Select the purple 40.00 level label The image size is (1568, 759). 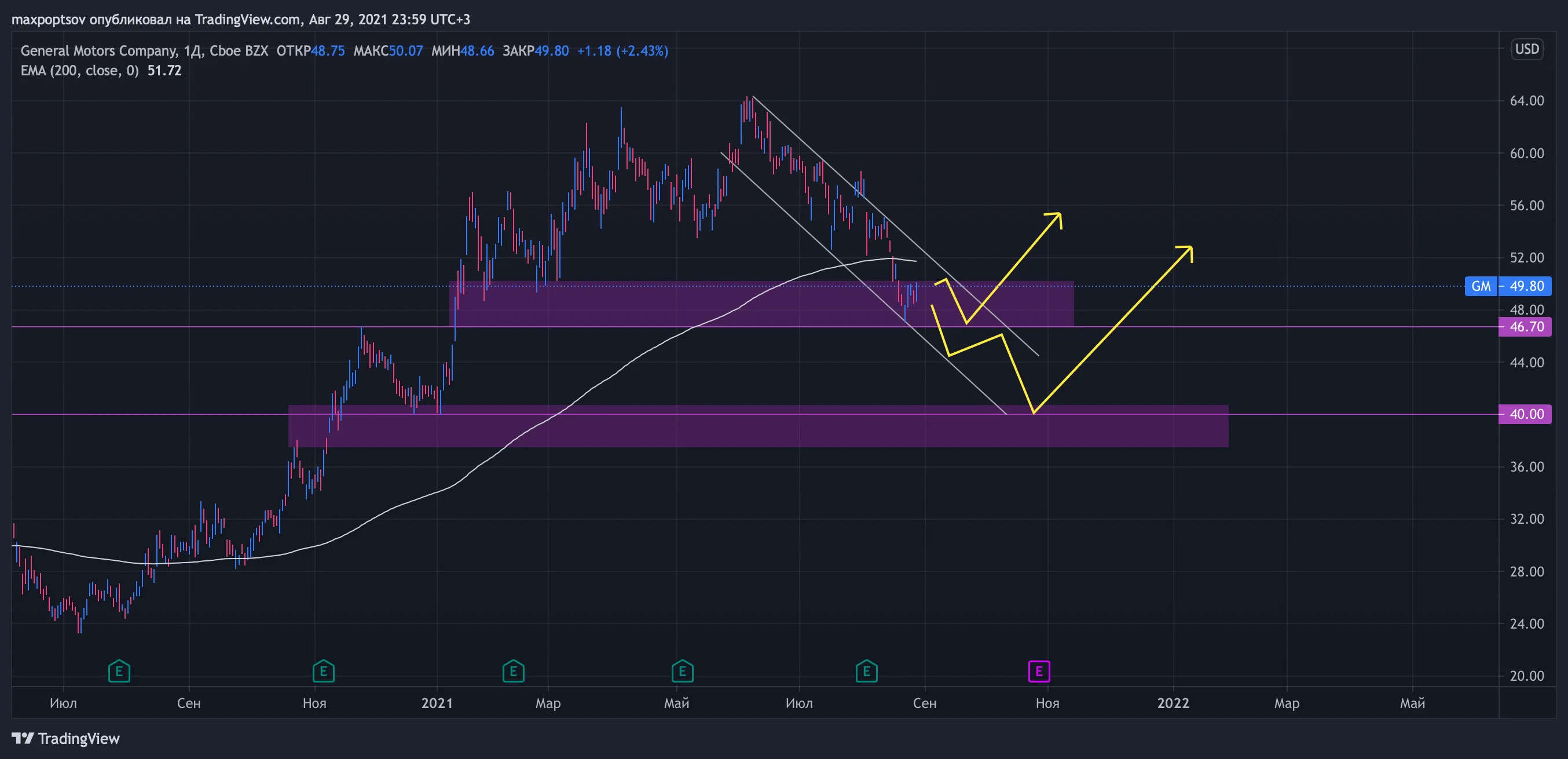pos(1525,414)
